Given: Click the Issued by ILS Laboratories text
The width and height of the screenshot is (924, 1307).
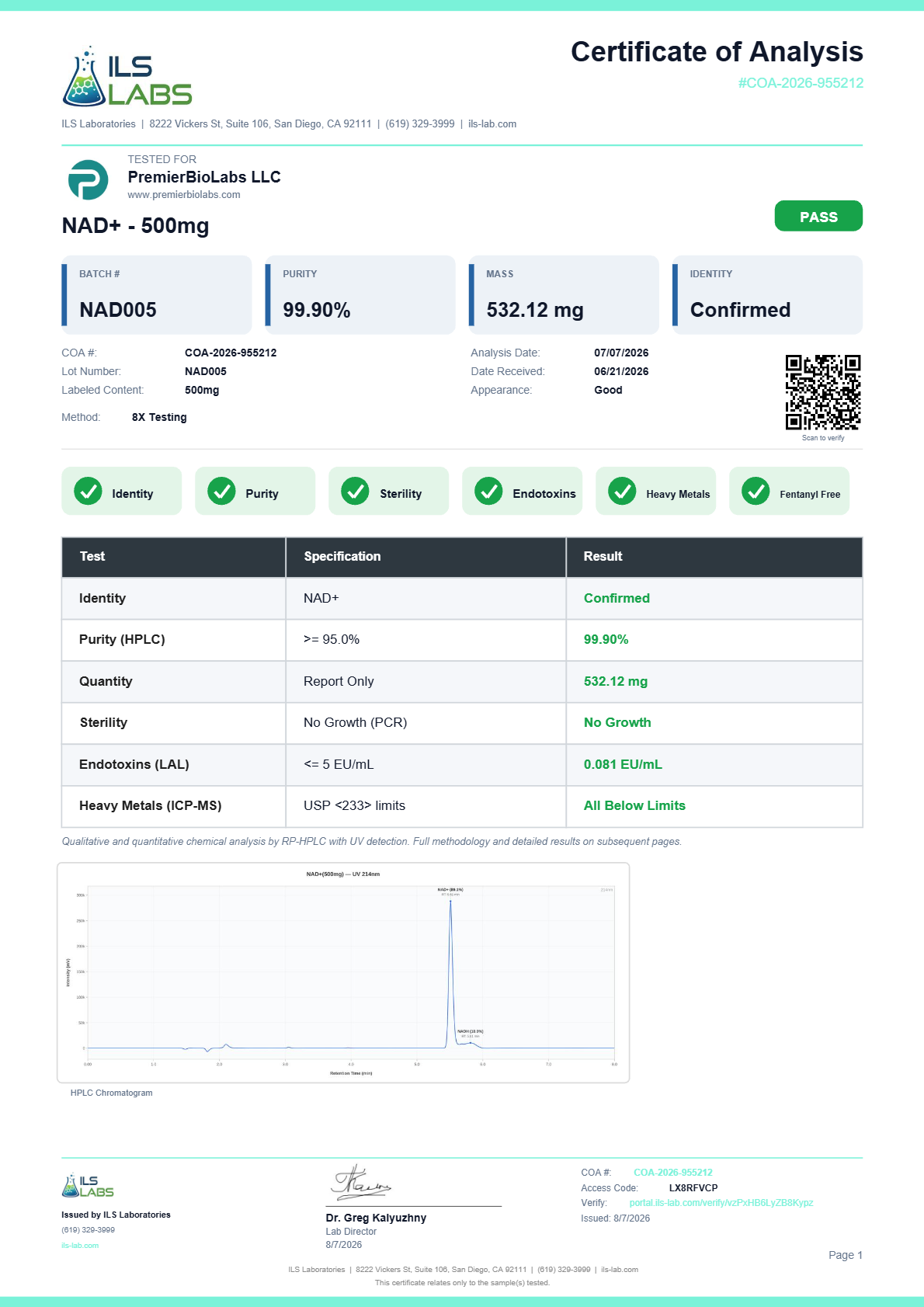Looking at the screenshot, I should coord(116,1215).
